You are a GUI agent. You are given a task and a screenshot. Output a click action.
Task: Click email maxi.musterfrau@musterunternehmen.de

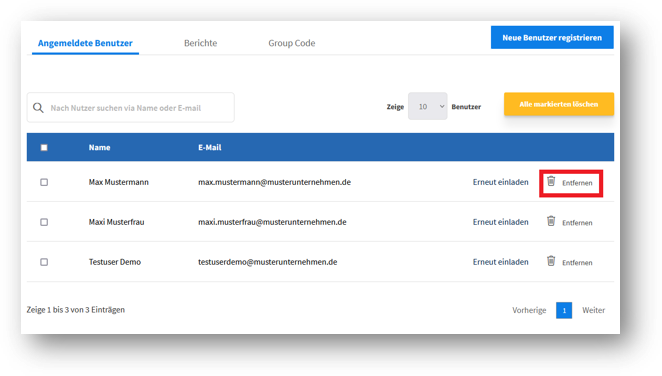click(272, 222)
